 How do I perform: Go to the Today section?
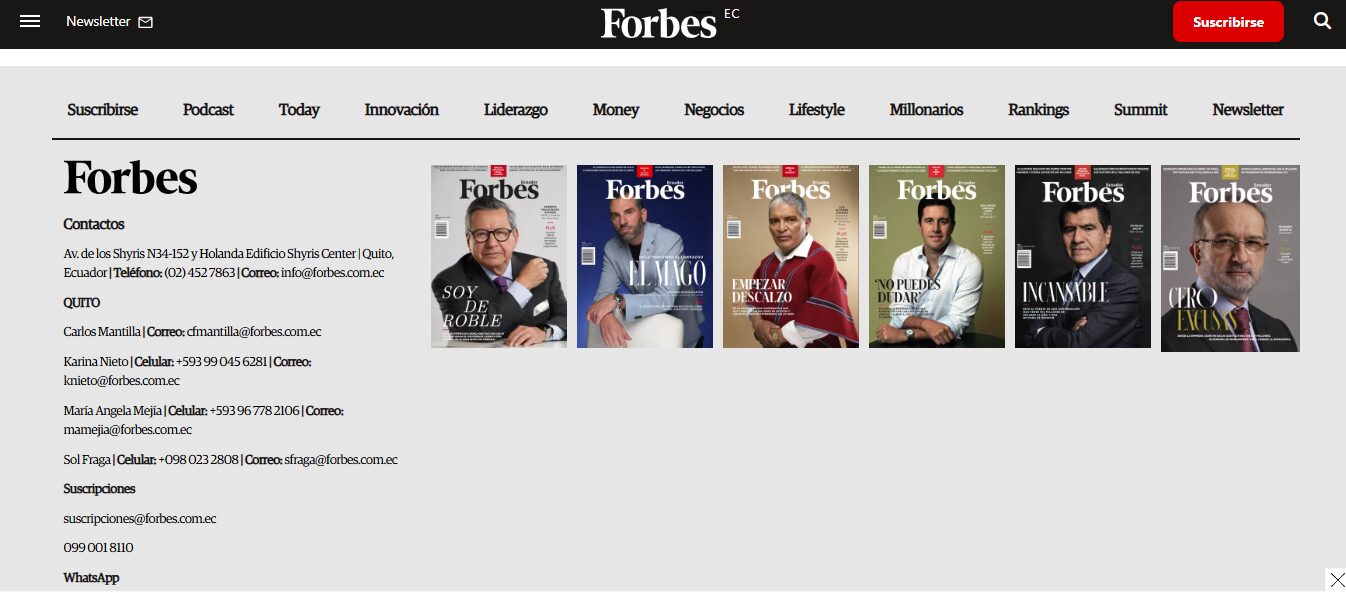pos(299,110)
